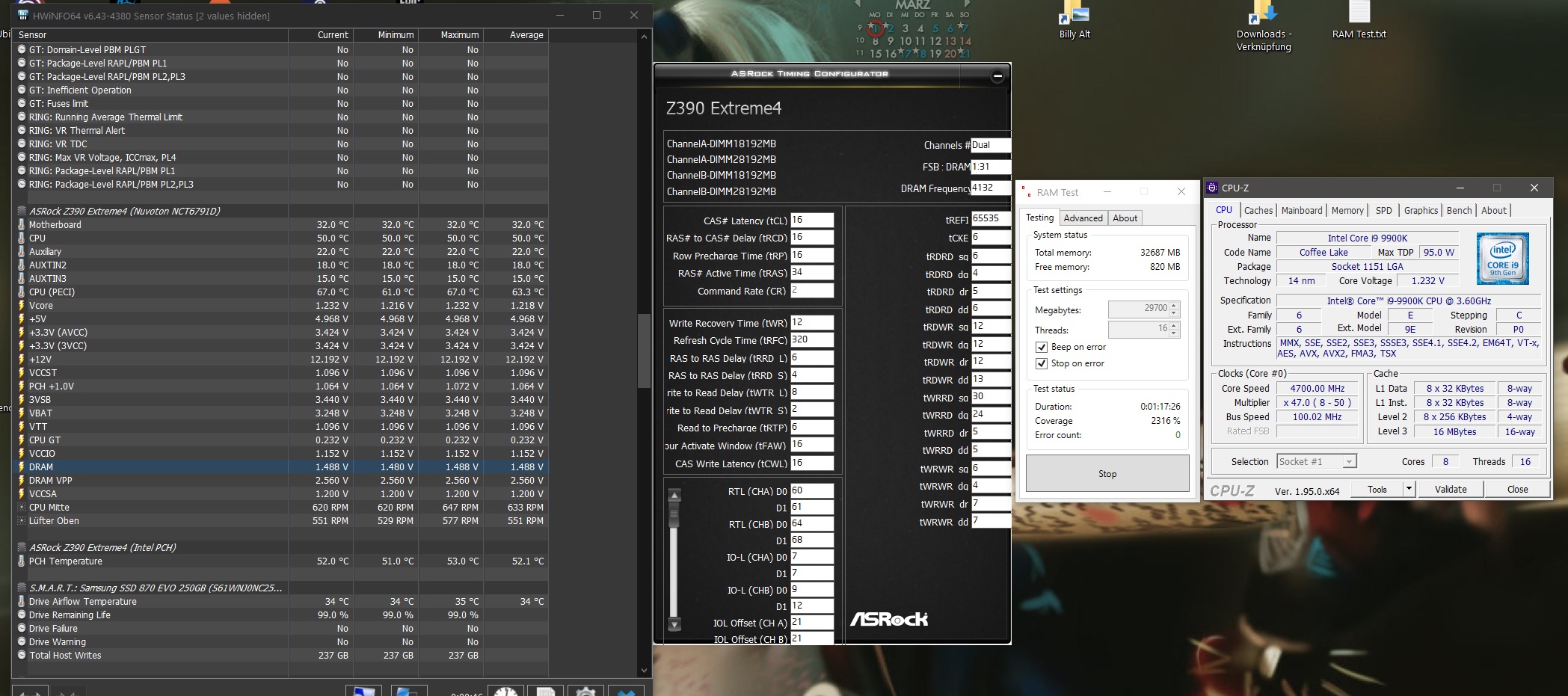This screenshot has width=1568, height=696.
Task: Click the Command Rate (CR) value field
Action: pyautogui.click(x=812, y=291)
